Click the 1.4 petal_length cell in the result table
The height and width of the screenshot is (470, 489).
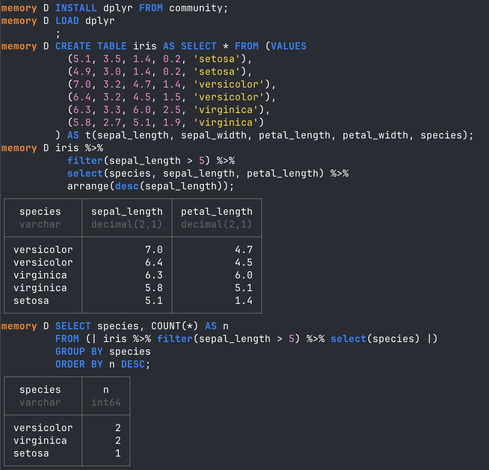(244, 301)
